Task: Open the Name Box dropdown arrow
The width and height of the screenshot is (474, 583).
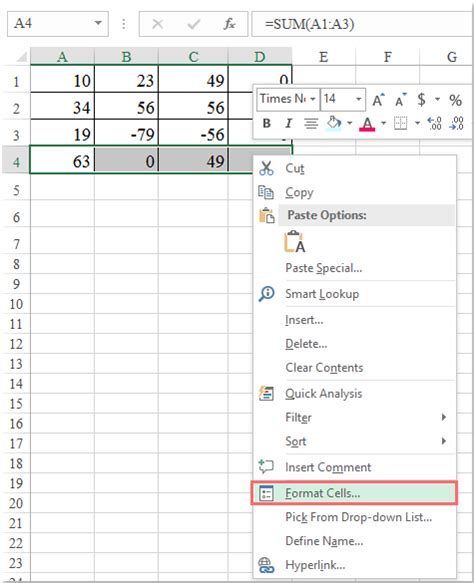Action: [x=98, y=23]
